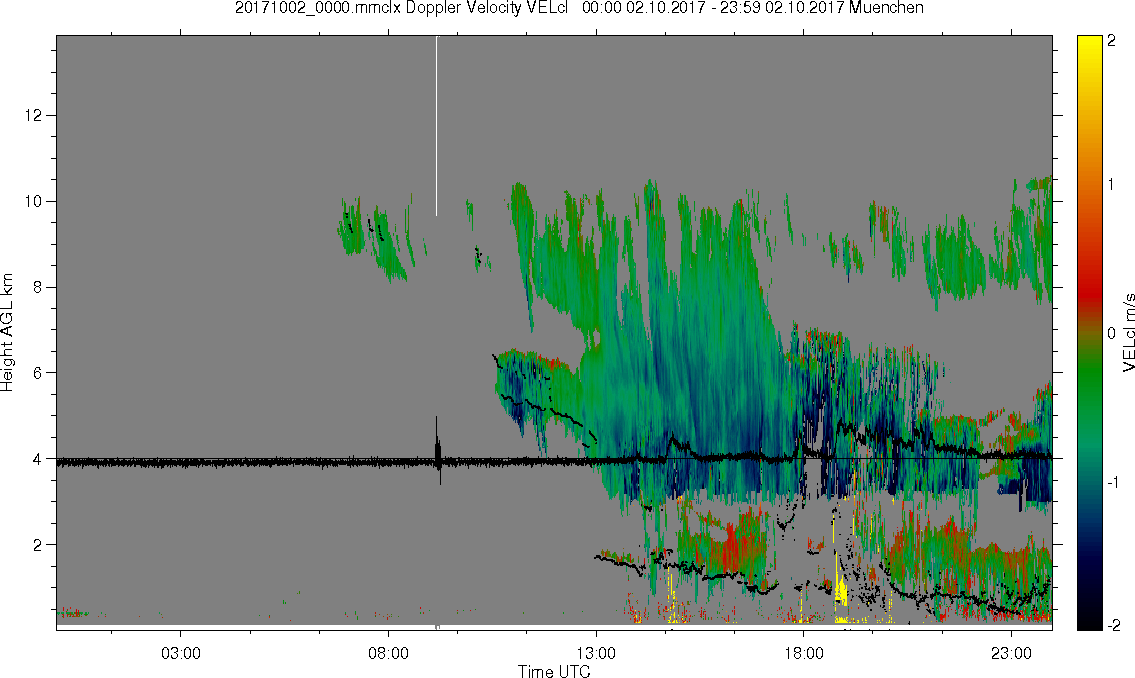Click the height axis label '2' at left

[38, 544]
